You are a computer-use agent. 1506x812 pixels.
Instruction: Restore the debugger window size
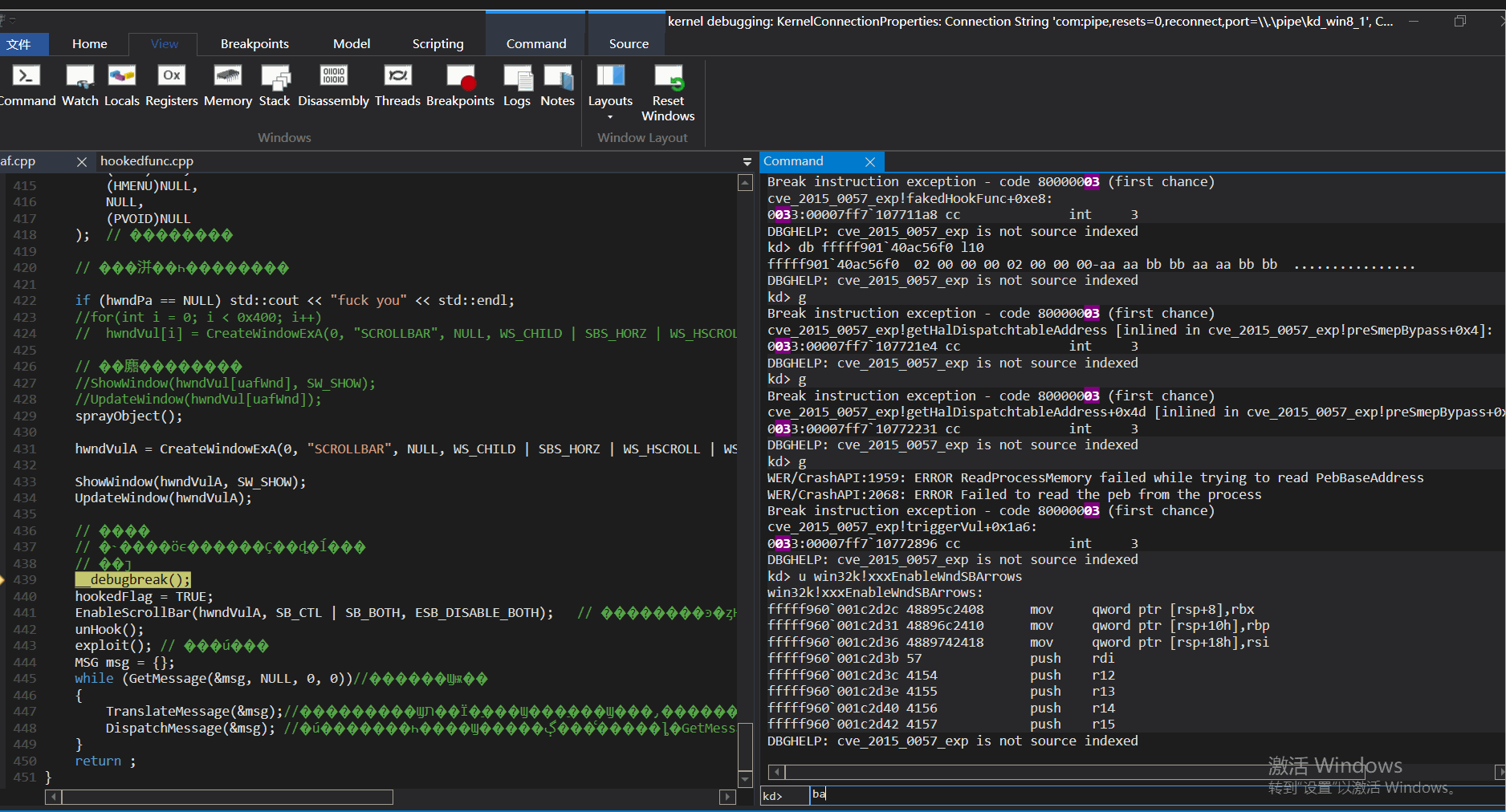point(1459,22)
